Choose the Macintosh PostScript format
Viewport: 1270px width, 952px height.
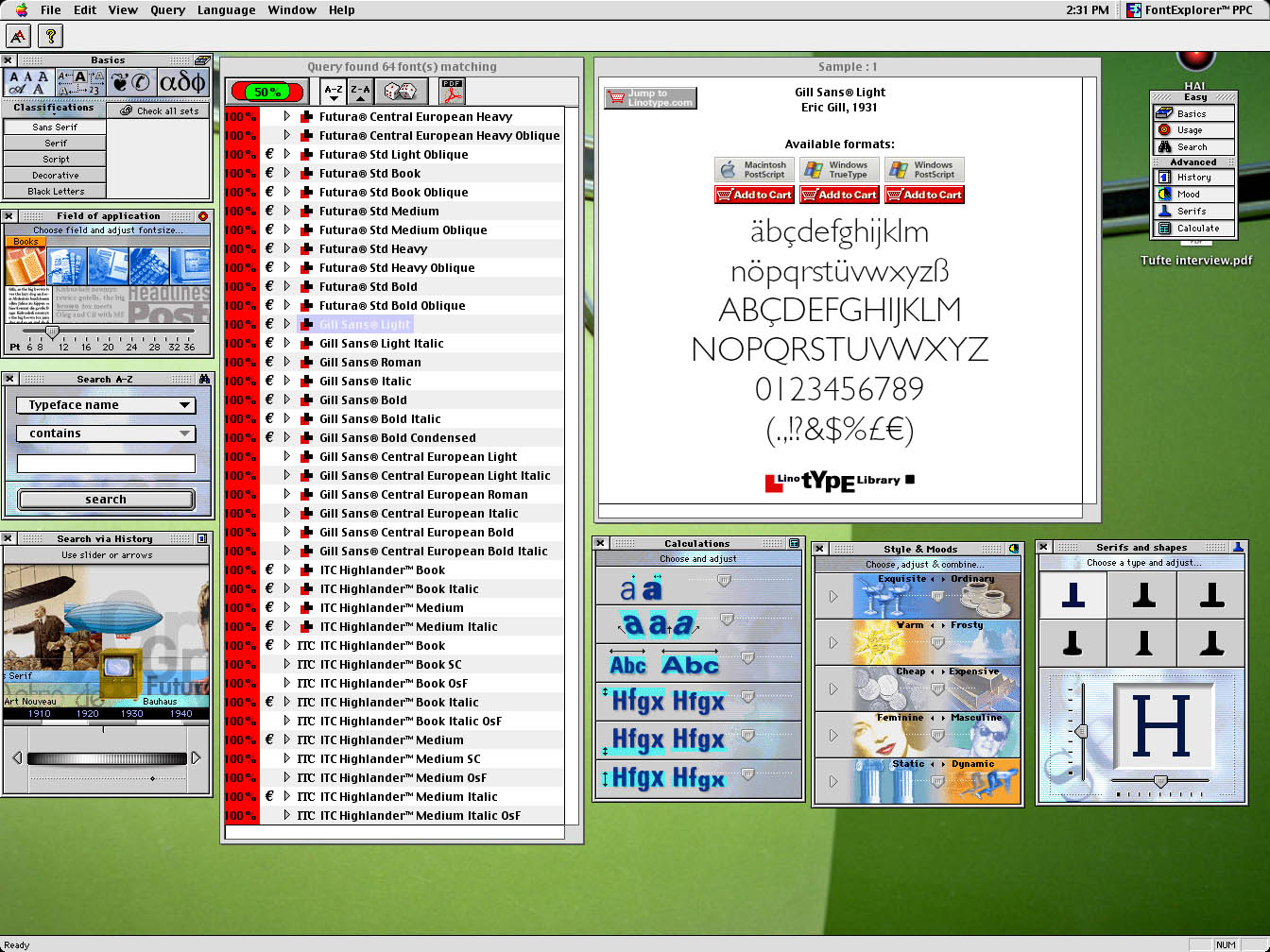click(x=753, y=170)
